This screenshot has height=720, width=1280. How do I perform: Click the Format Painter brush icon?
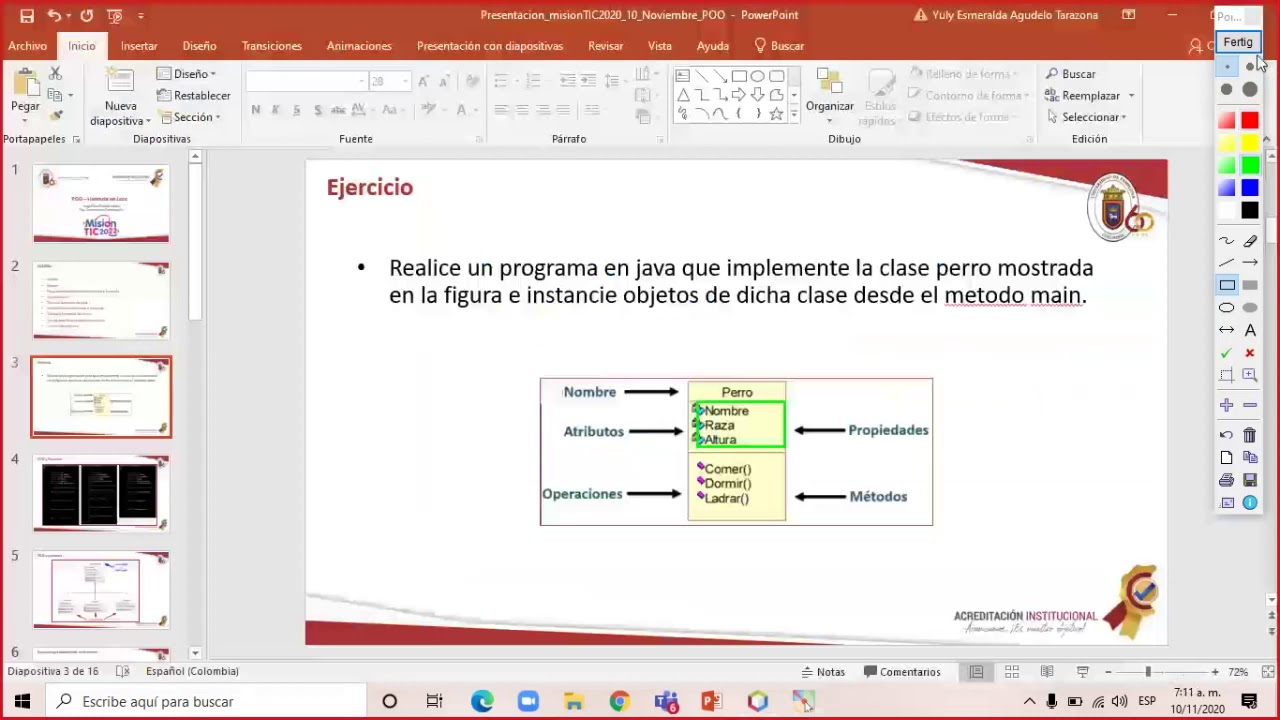coord(56,117)
